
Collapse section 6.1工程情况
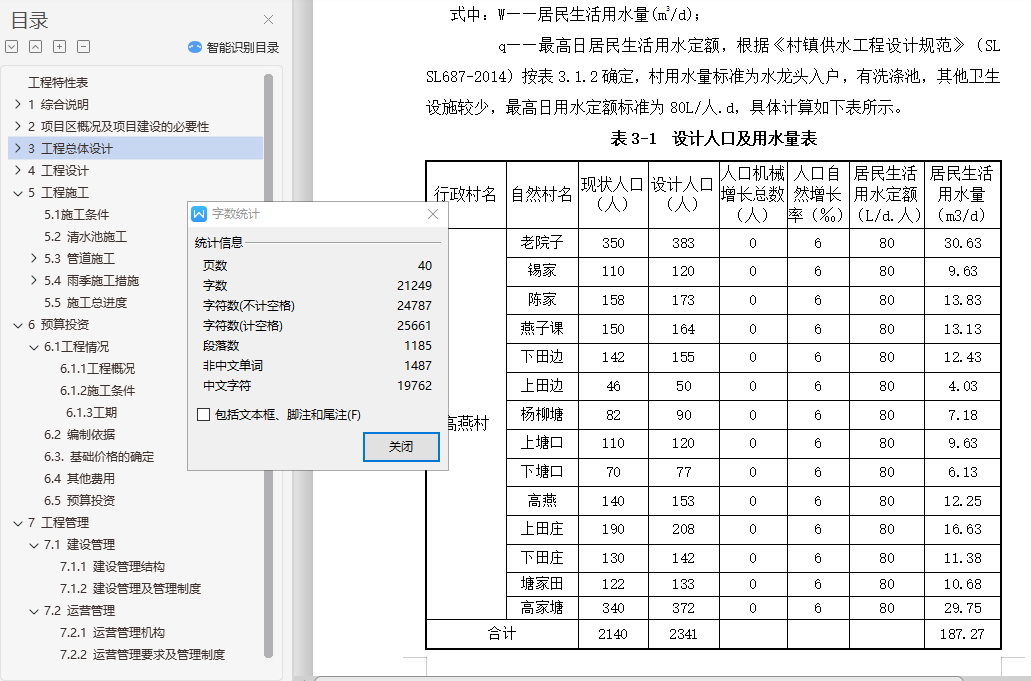point(34,346)
